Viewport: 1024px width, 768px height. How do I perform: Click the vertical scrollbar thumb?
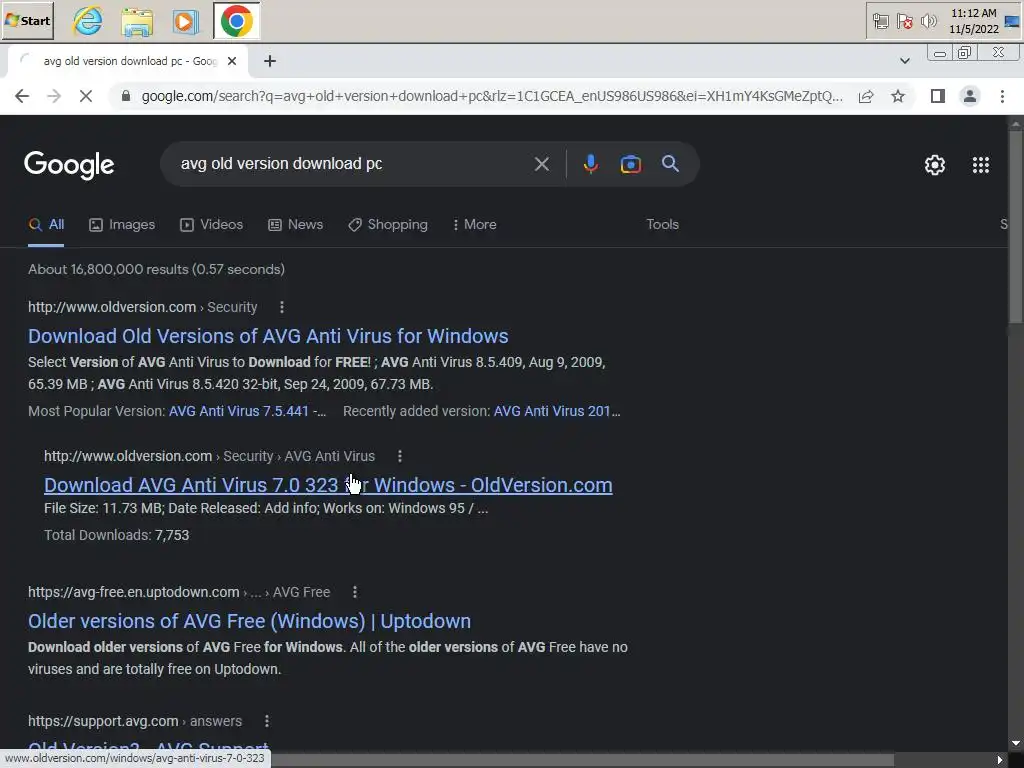[x=1016, y=227]
